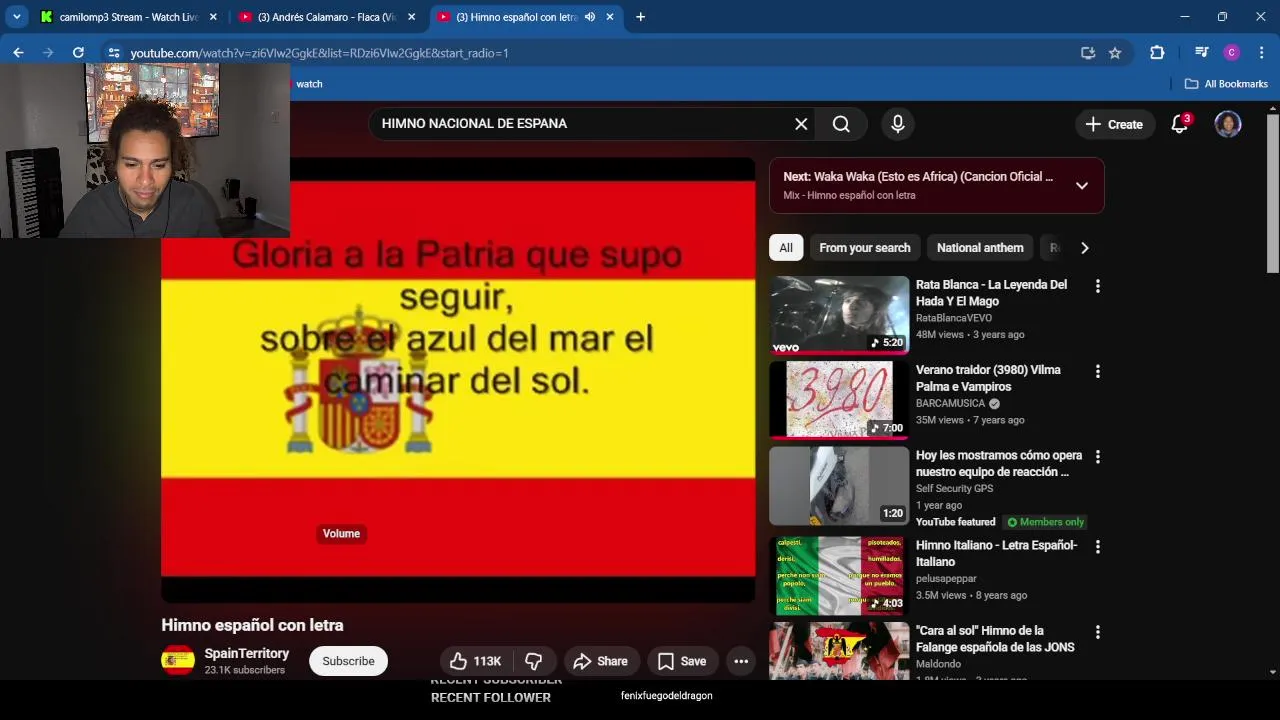Show more filter chips with arrow

pyautogui.click(x=1085, y=248)
